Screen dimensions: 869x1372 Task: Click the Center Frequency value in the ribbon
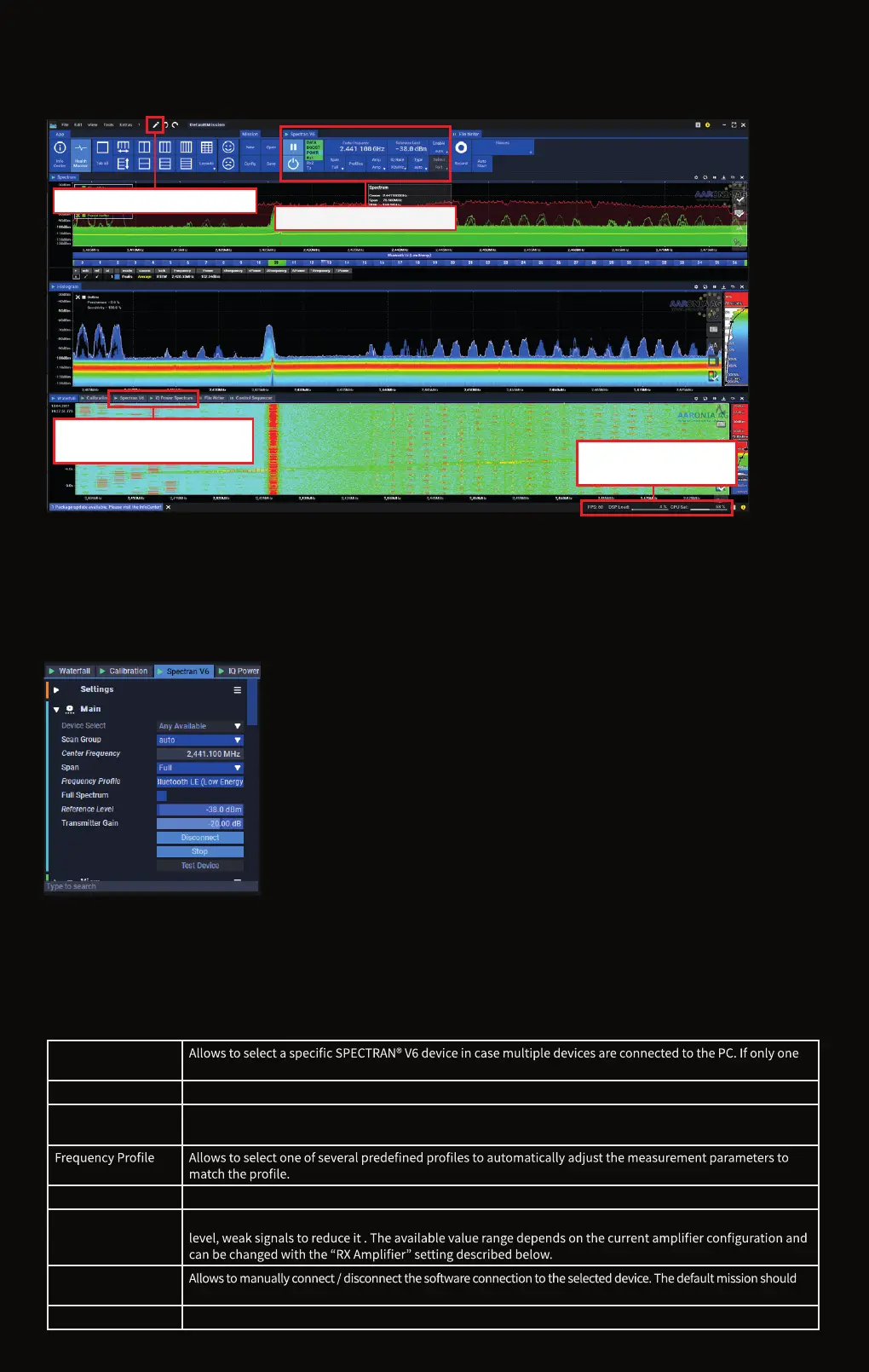point(362,149)
